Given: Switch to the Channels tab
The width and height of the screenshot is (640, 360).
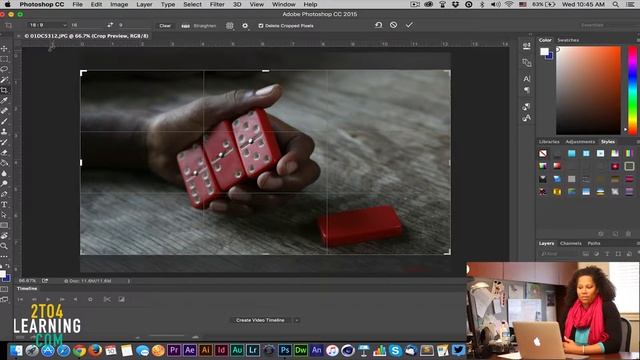Looking at the screenshot, I should pyautogui.click(x=571, y=243).
